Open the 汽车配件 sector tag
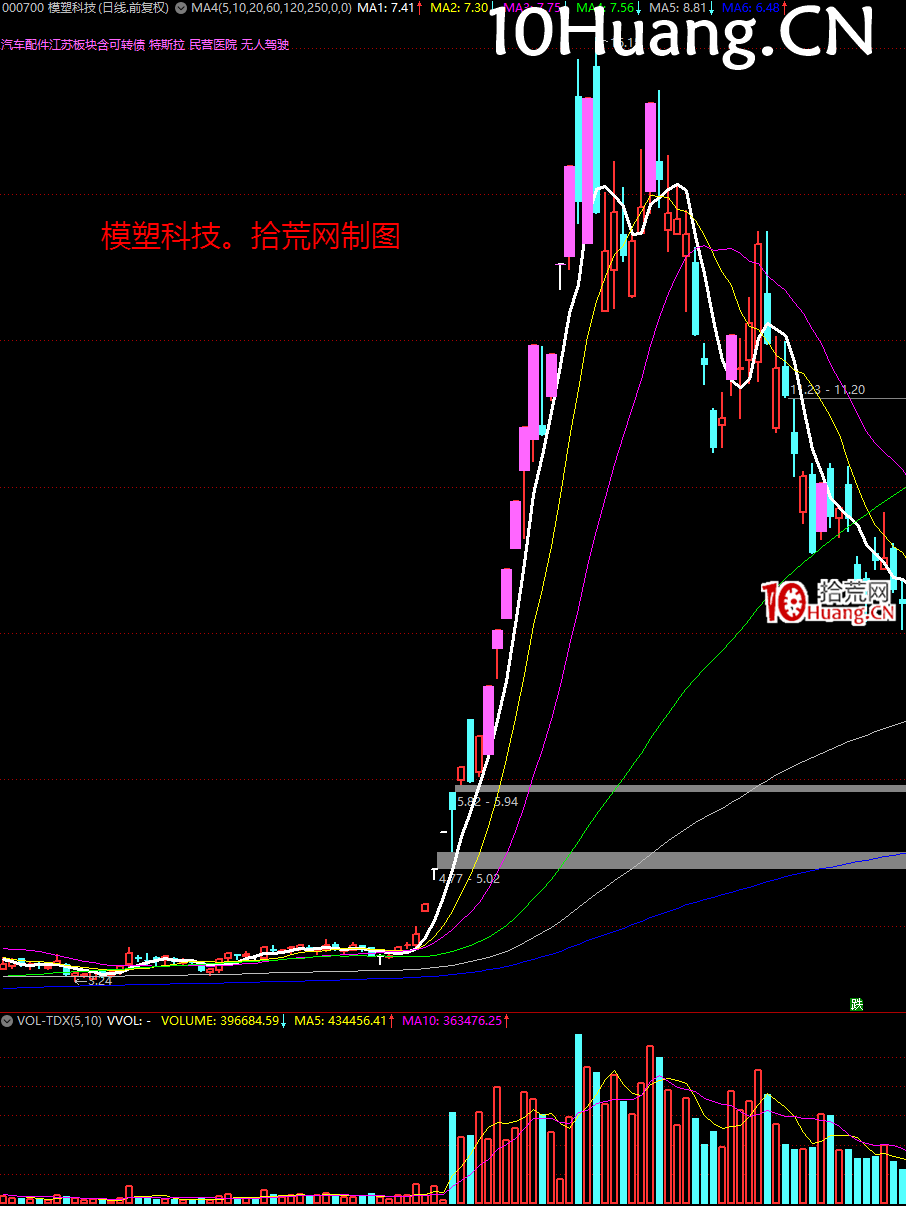Viewport: 906px width, 1206px height. (23, 46)
